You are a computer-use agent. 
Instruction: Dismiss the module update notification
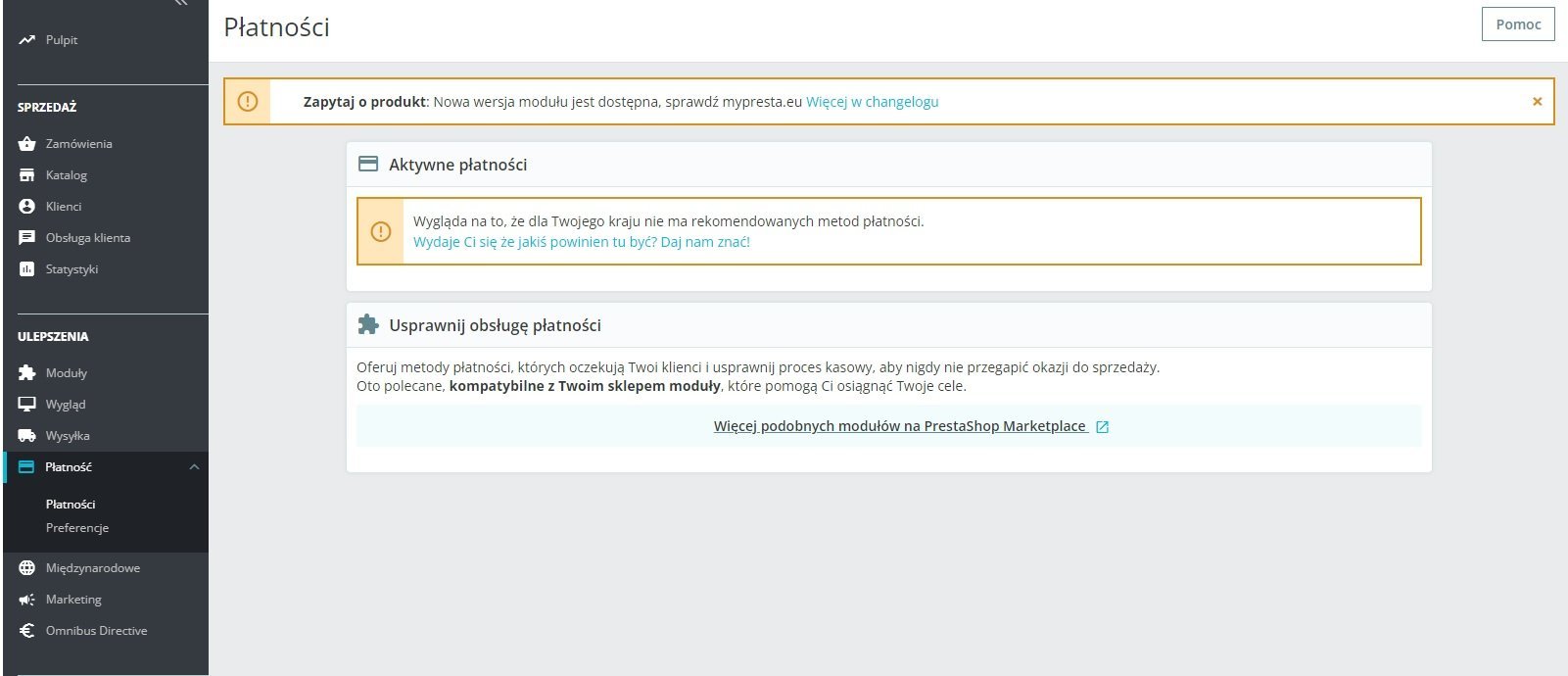tap(1537, 101)
